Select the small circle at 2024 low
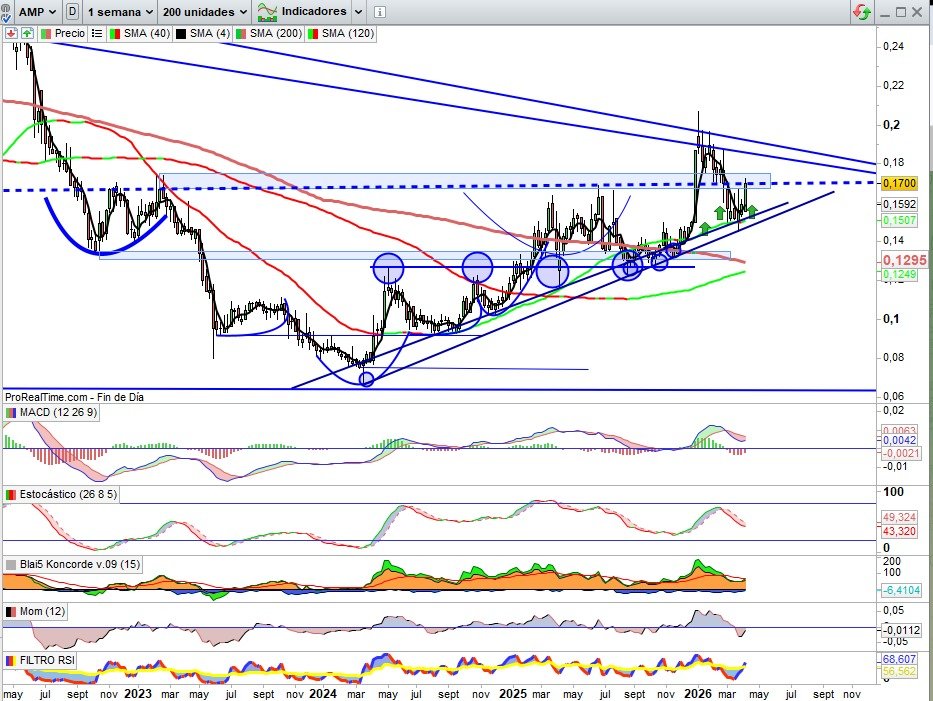 (367, 379)
